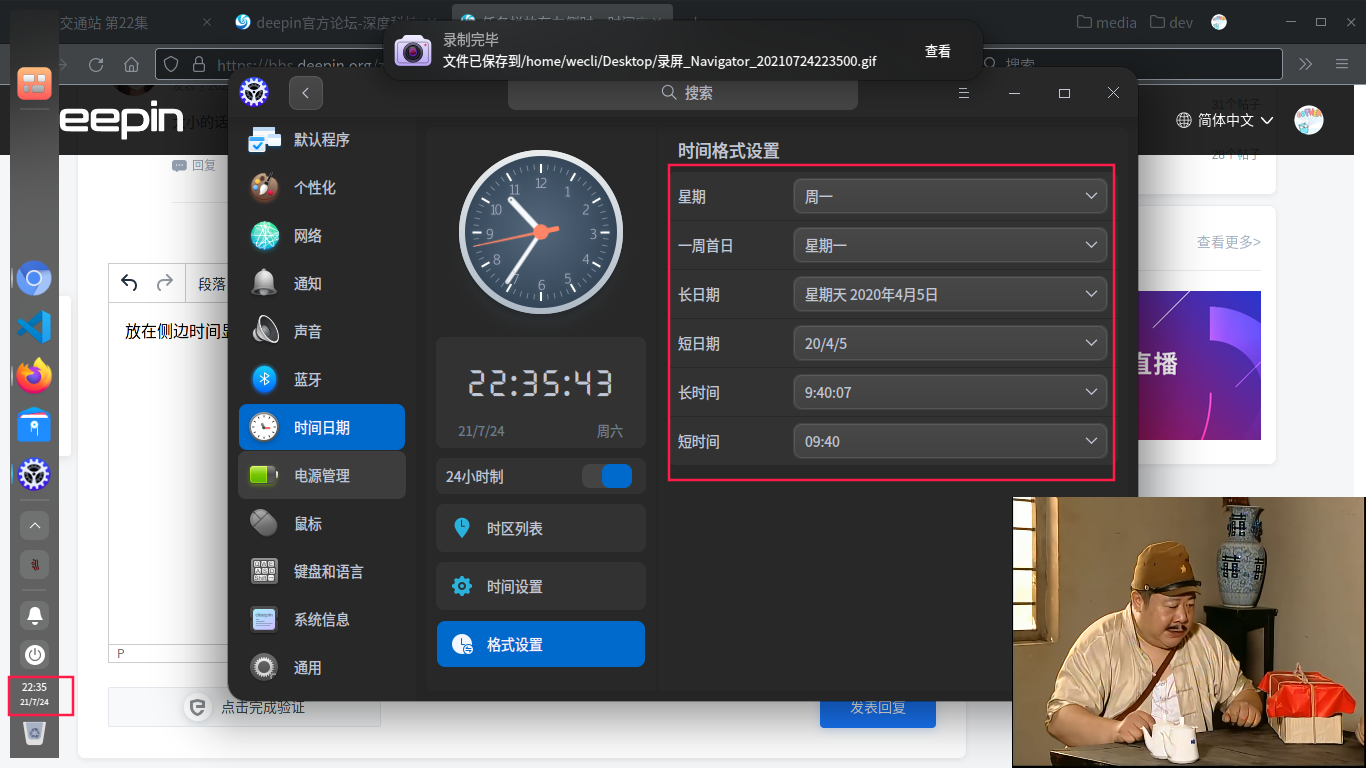
Task: Follow the 查看更多> link
Action: [x=1229, y=242]
